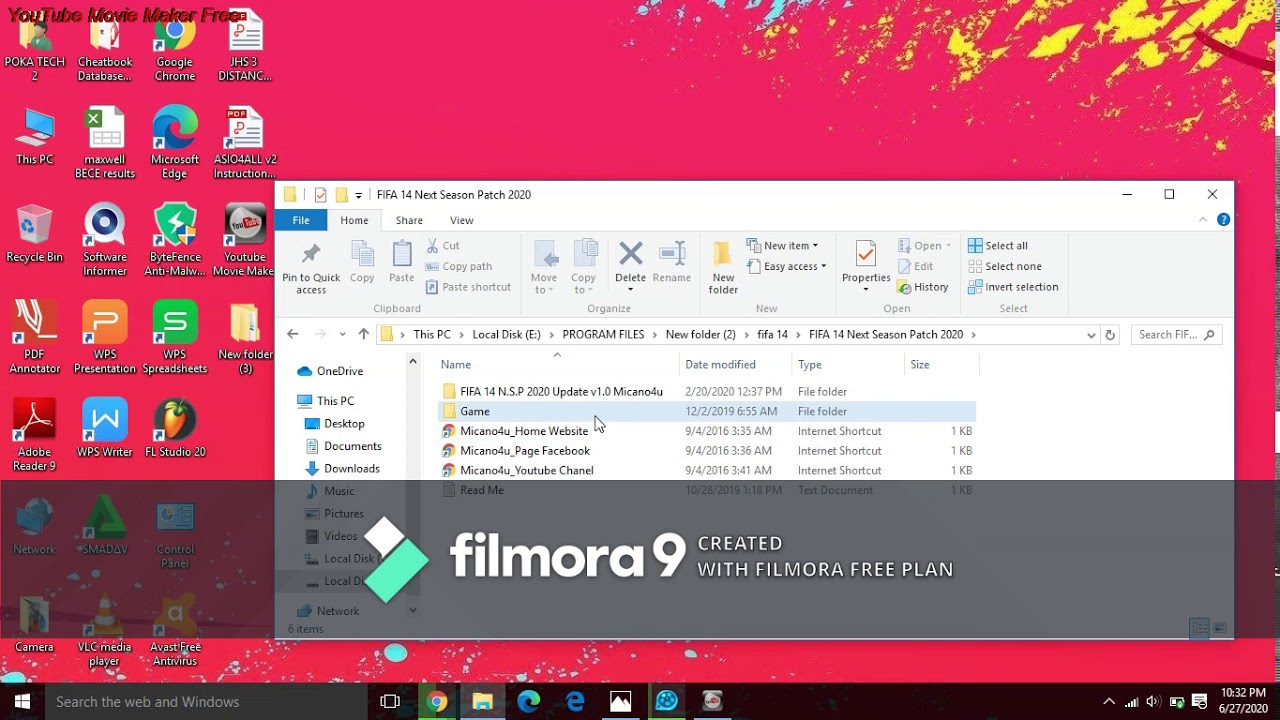Click Invert selection
This screenshot has width=1280, height=720.
1013,287
